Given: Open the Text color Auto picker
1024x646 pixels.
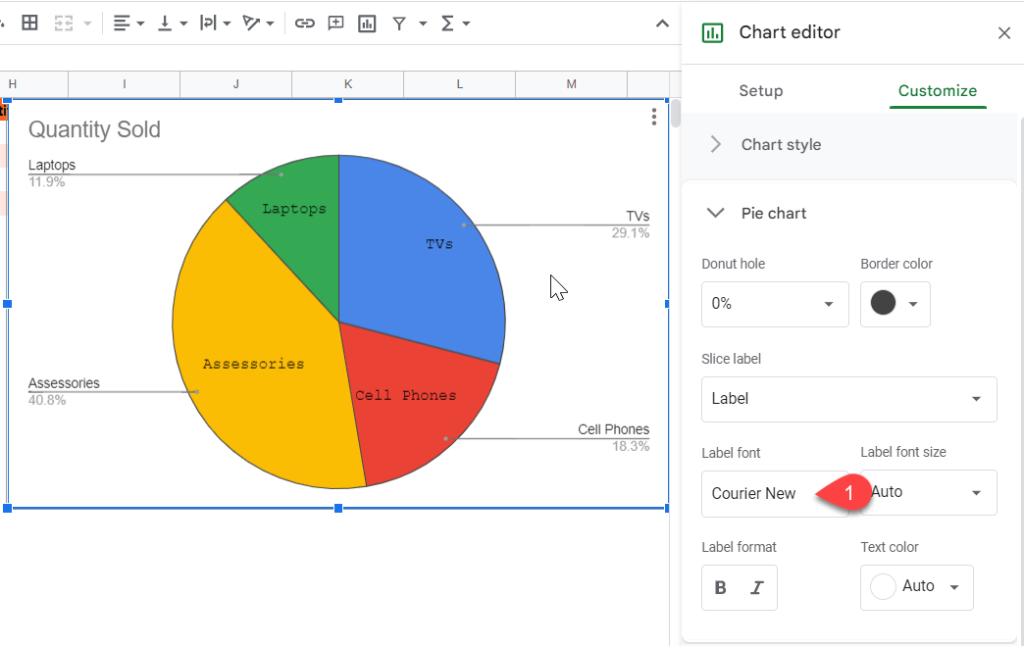Looking at the screenshot, I should (916, 587).
